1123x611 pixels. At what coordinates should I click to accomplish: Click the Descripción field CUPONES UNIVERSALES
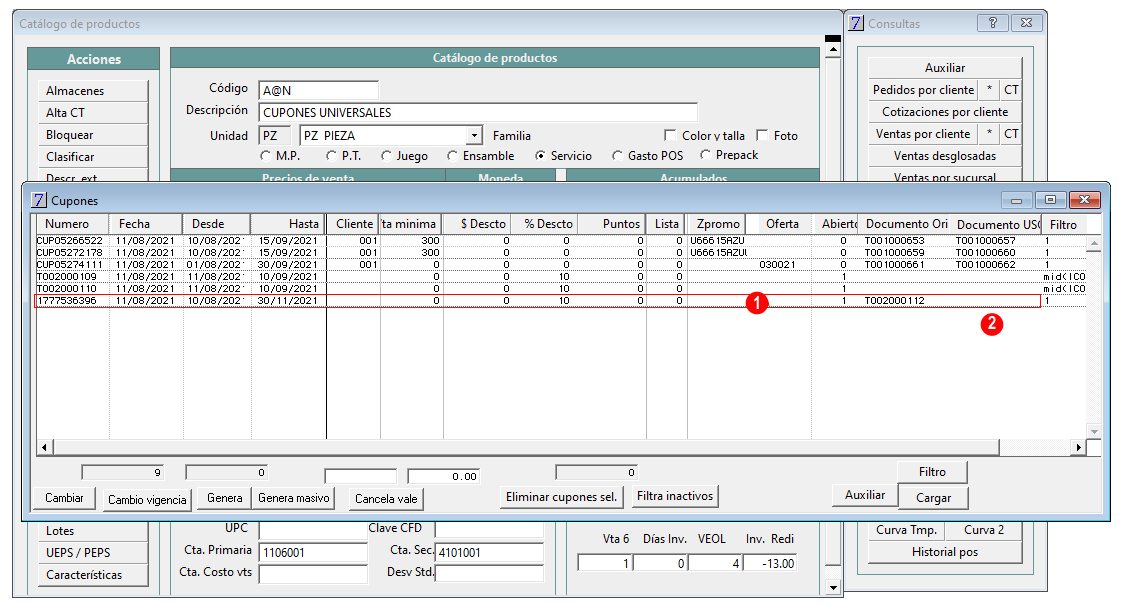(x=478, y=112)
